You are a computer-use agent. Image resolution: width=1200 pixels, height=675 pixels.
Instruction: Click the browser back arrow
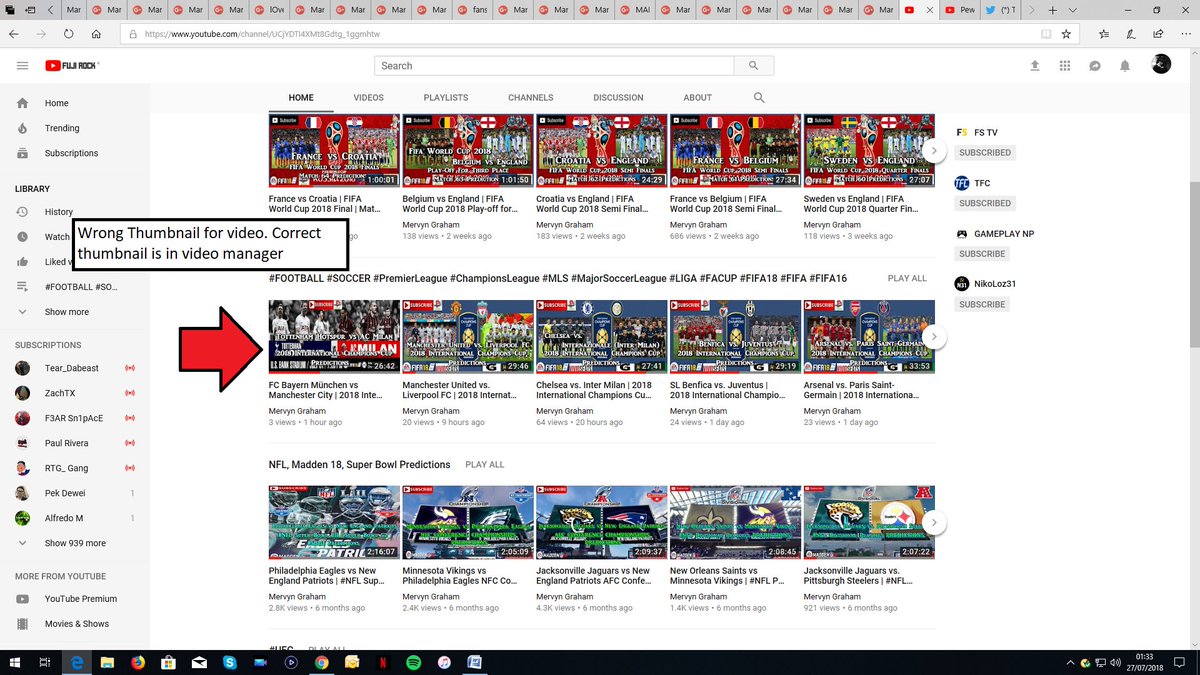(x=15, y=33)
